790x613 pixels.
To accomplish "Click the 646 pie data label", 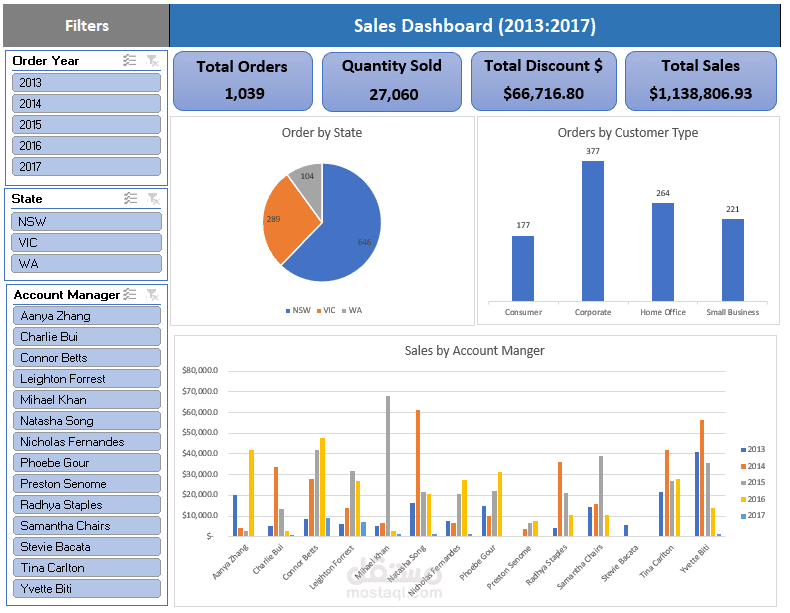I will [x=364, y=242].
